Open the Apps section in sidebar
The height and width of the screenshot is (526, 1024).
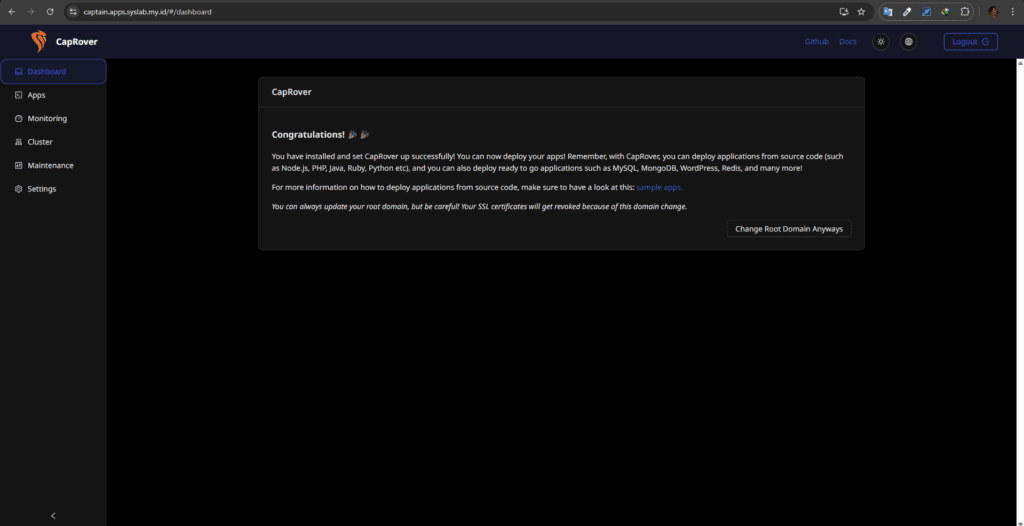tap(53, 95)
